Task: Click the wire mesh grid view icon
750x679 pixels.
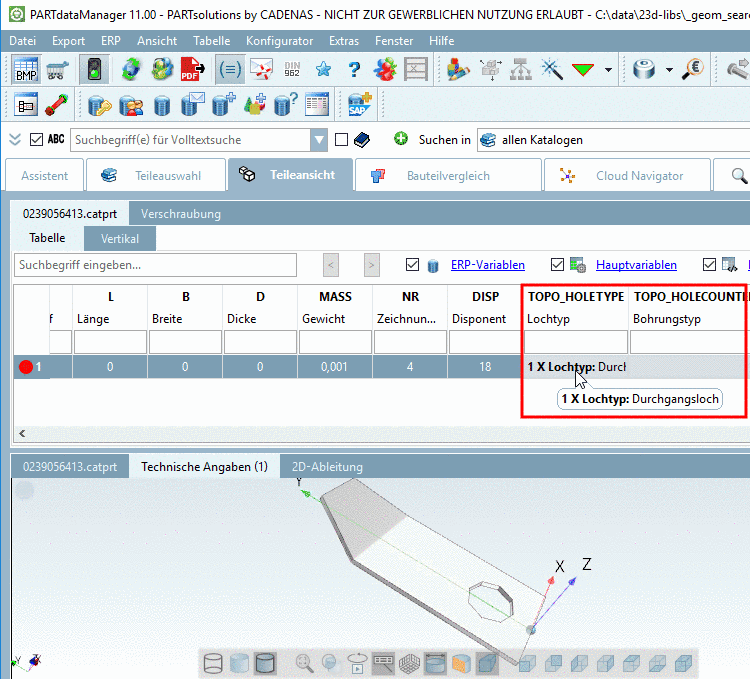Action: pos(409,663)
